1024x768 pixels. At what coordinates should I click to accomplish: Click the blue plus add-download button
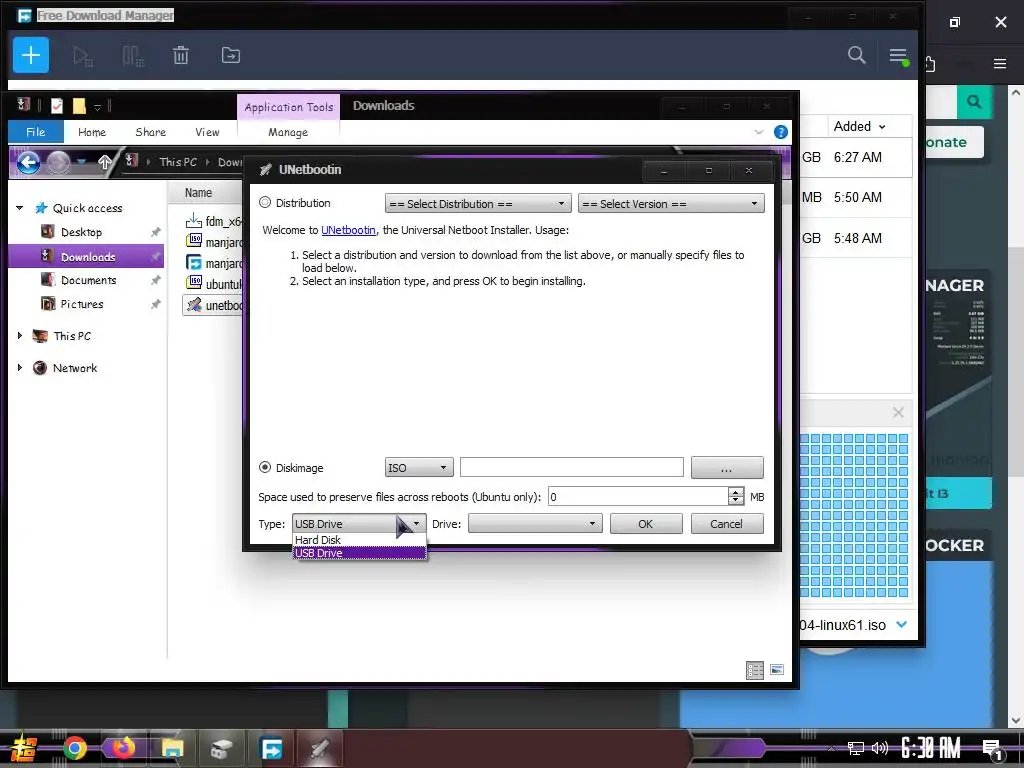click(x=31, y=56)
